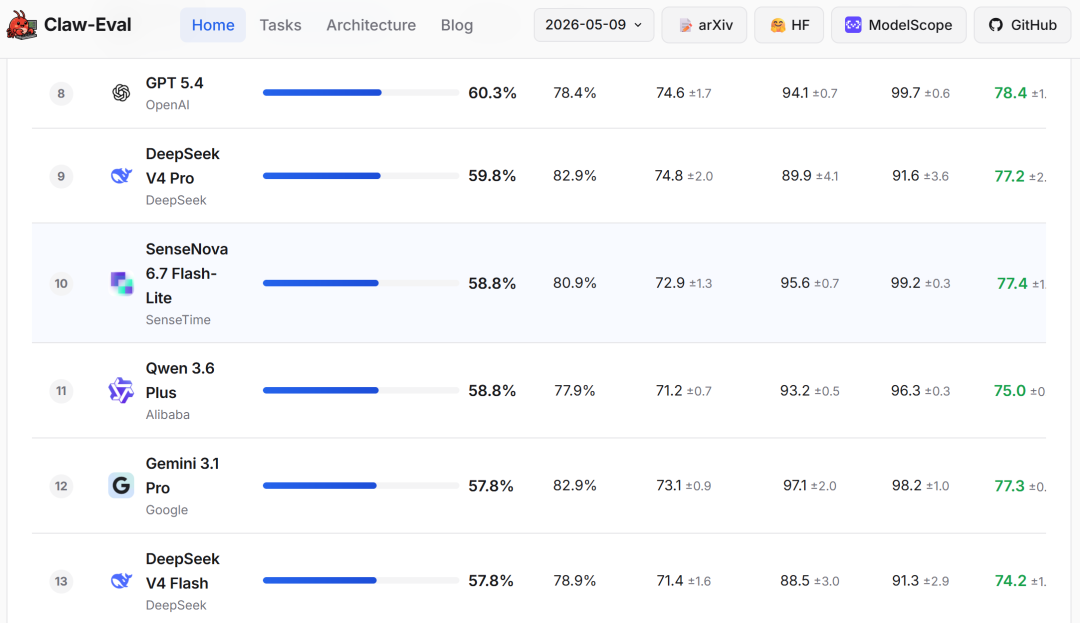Click the 77.9% value in Qwen row
This screenshot has height=623, width=1080.
tap(574, 390)
